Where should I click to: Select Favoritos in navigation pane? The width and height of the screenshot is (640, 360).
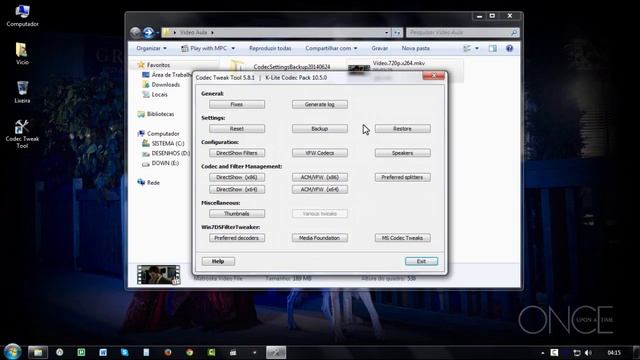pyautogui.click(x=158, y=65)
